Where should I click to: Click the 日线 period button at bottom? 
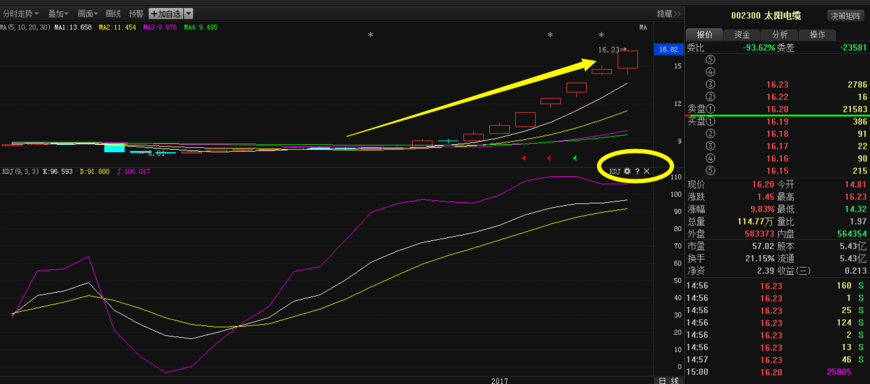point(669,380)
